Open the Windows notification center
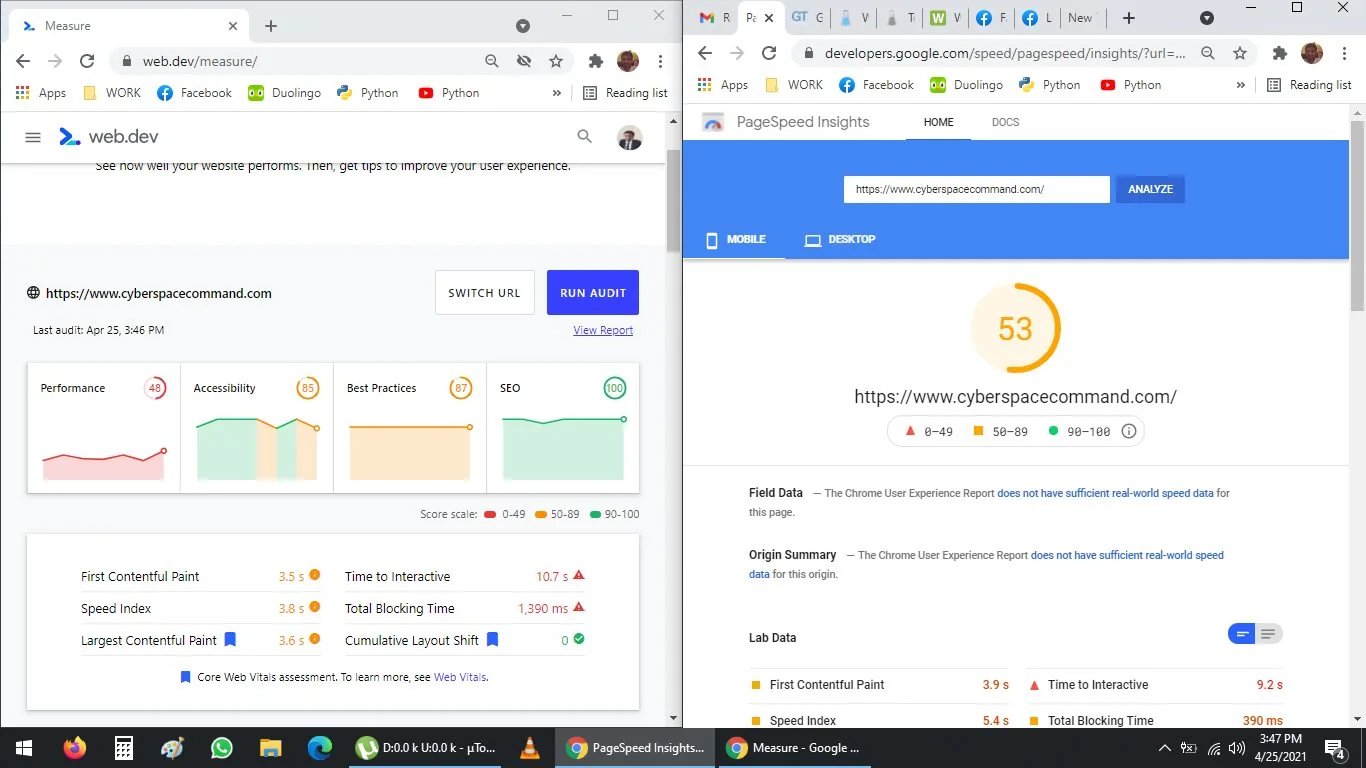 (x=1335, y=748)
